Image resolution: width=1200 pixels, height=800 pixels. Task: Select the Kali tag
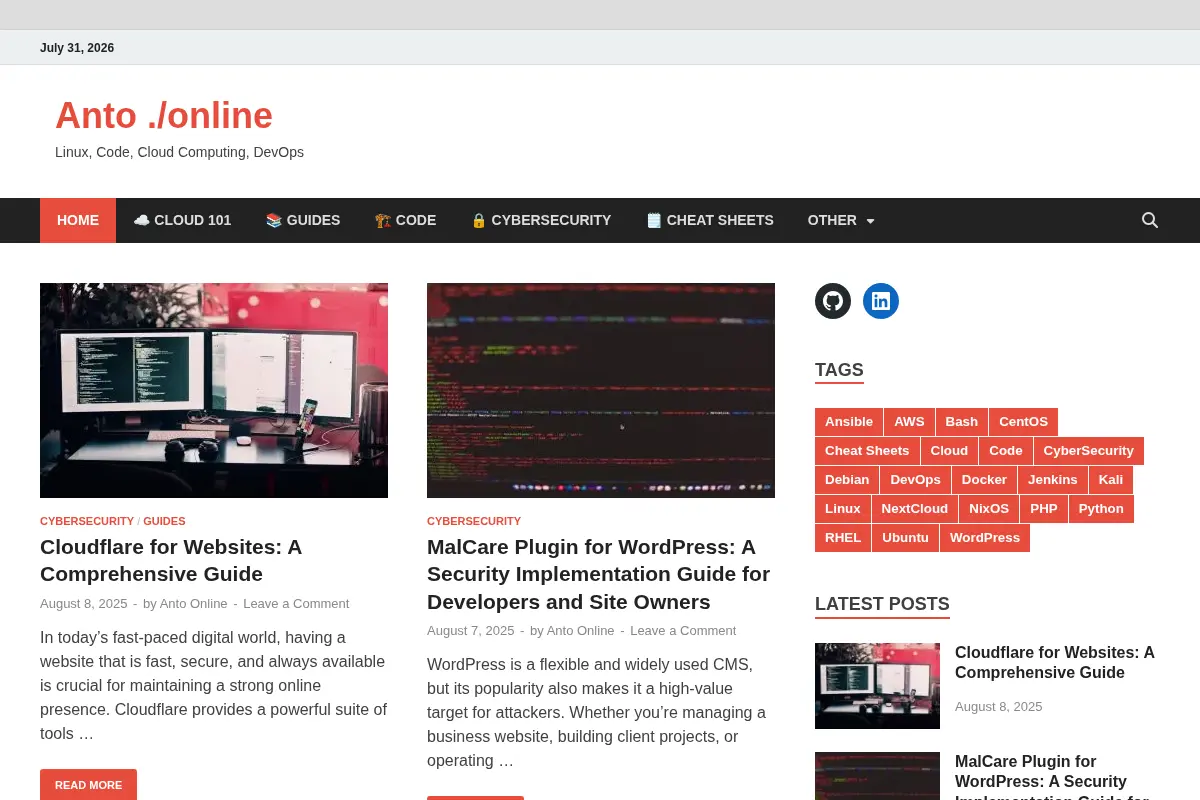click(x=1111, y=480)
